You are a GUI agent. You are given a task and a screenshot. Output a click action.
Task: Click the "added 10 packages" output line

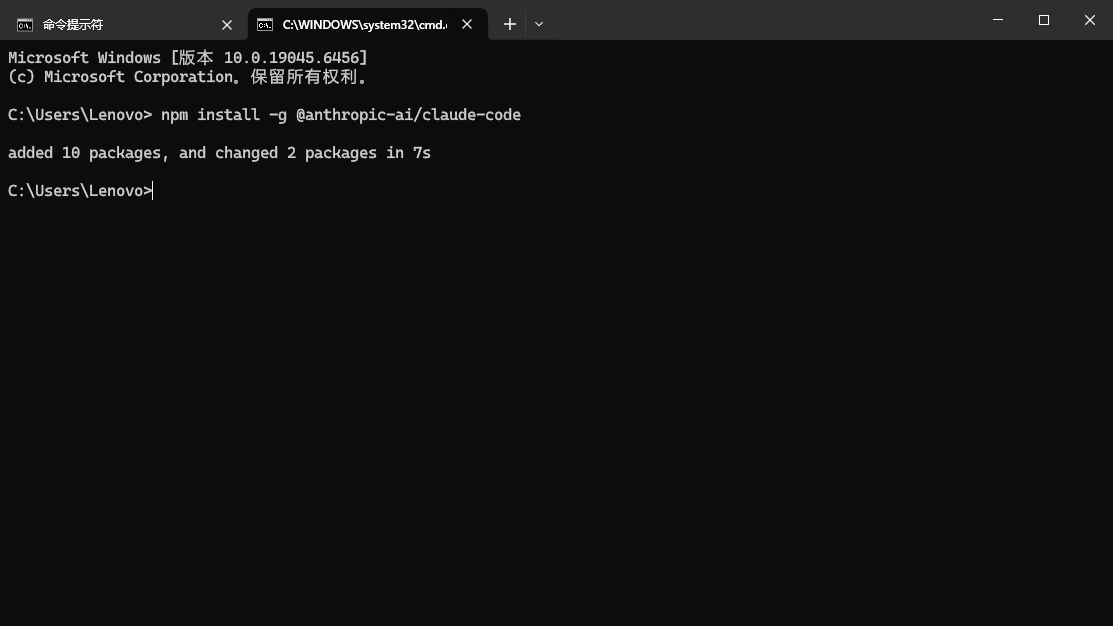pos(219,153)
